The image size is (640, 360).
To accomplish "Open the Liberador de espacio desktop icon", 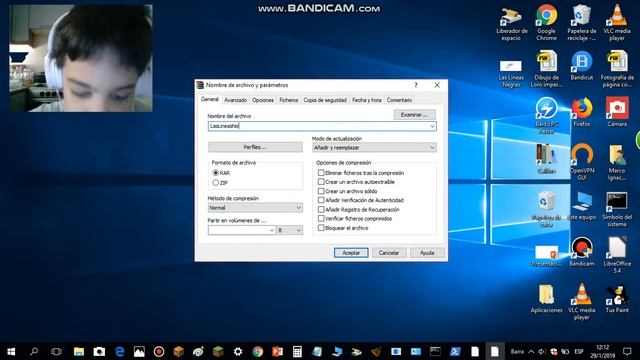I will [x=511, y=23].
